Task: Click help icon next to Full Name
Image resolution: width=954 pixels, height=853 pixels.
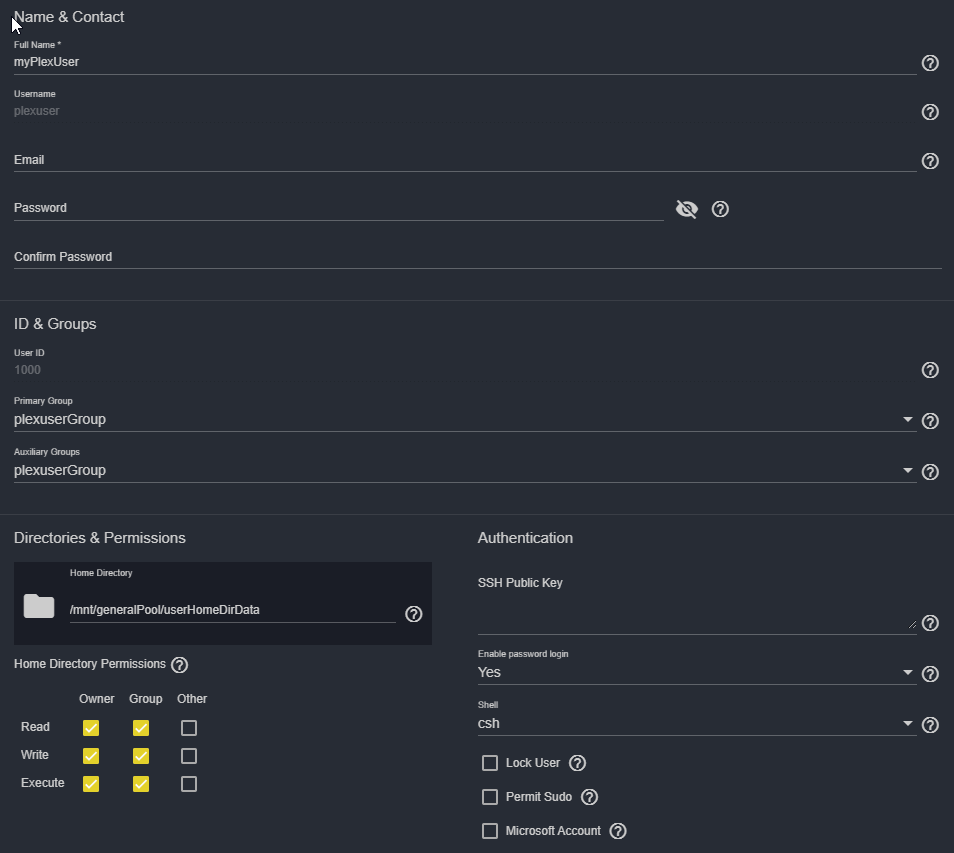Action: pos(930,63)
